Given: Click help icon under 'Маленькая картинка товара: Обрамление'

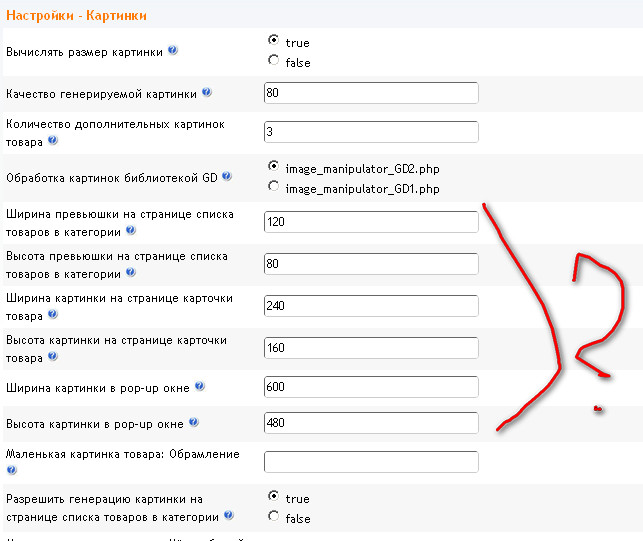Looking at the screenshot, I should (x=11, y=469).
